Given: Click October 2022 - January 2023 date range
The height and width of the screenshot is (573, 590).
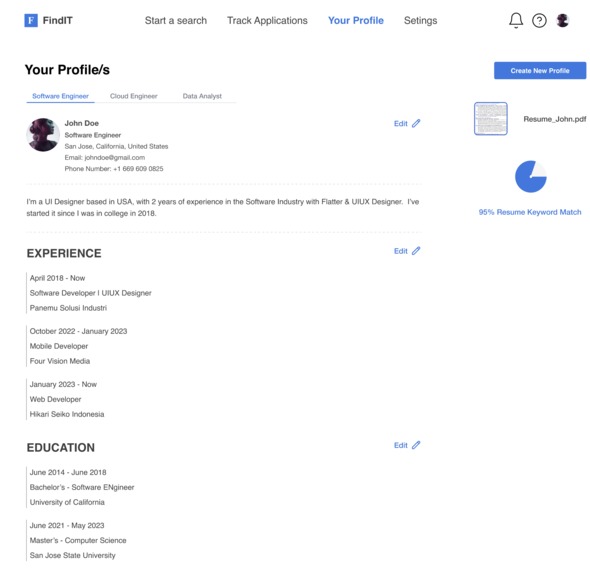Looking at the screenshot, I should [78, 331].
